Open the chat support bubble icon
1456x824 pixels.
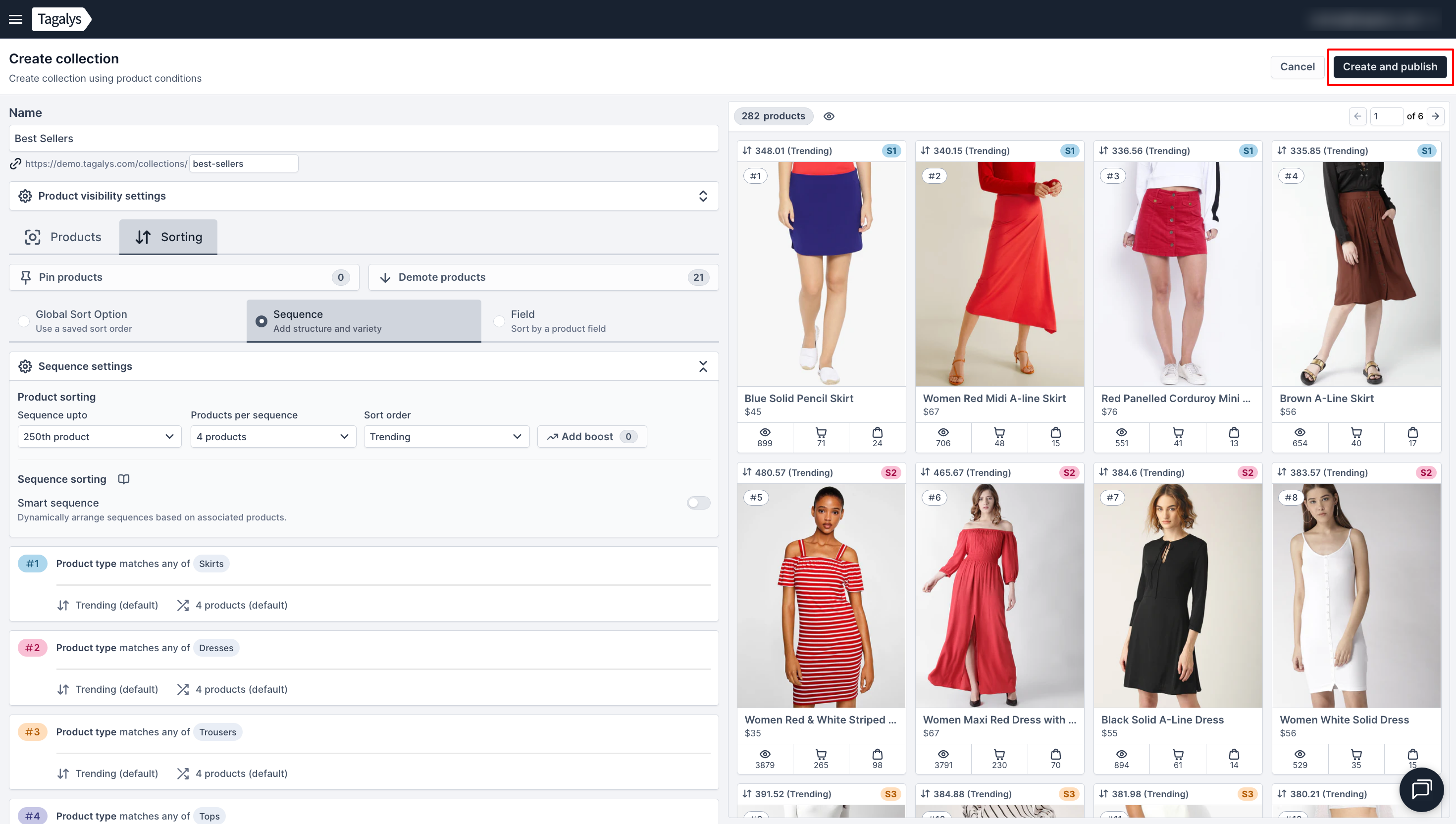(1421, 789)
